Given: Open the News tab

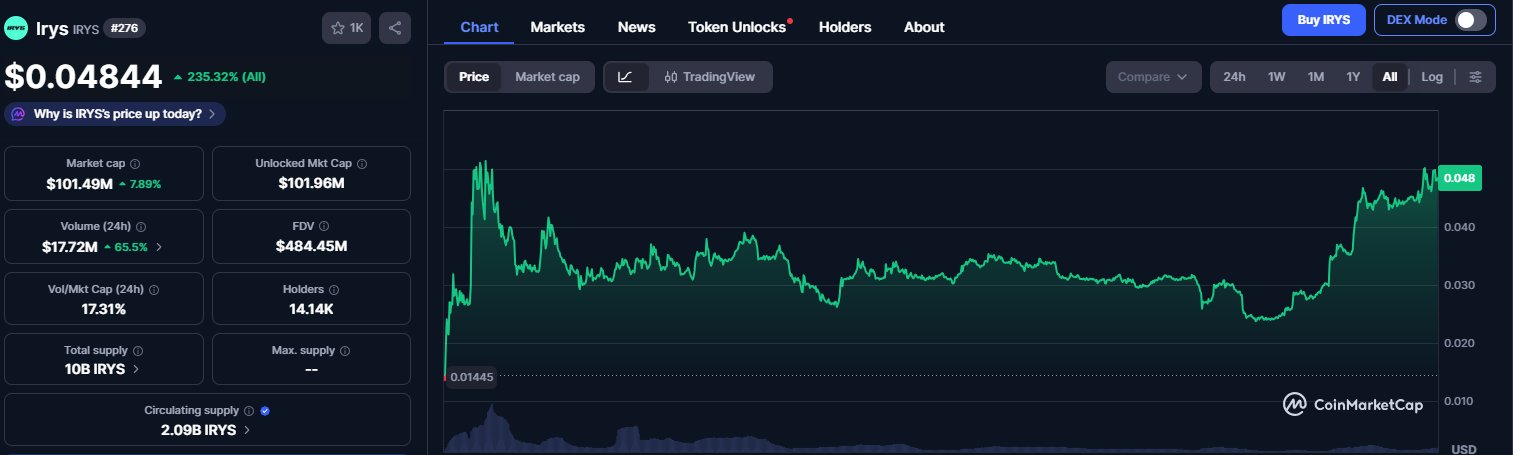Looking at the screenshot, I should (637, 27).
